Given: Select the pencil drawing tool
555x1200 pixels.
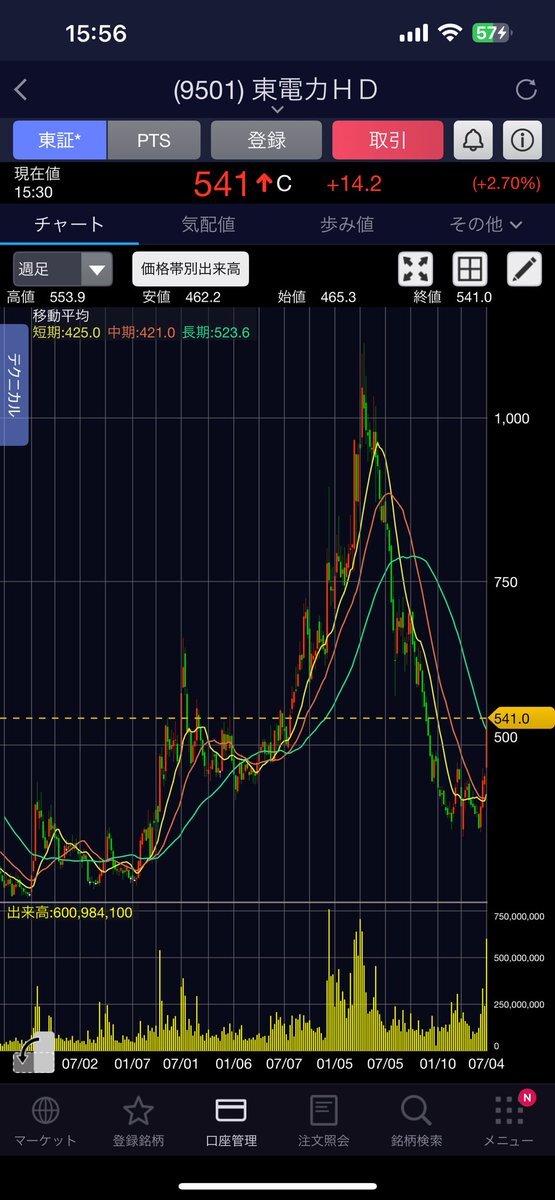Looking at the screenshot, I should [x=523, y=268].
